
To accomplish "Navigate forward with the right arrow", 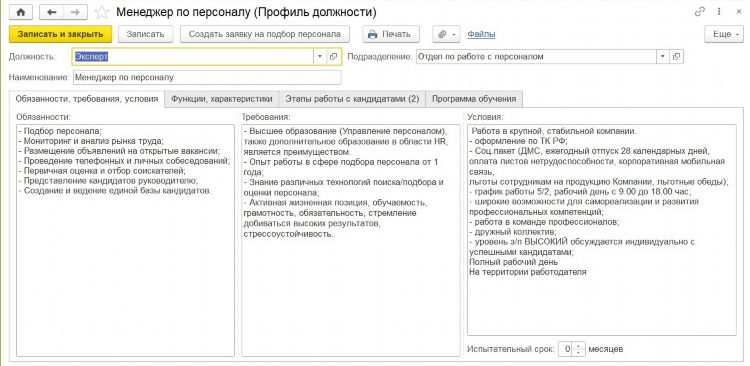I will tap(75, 12).
